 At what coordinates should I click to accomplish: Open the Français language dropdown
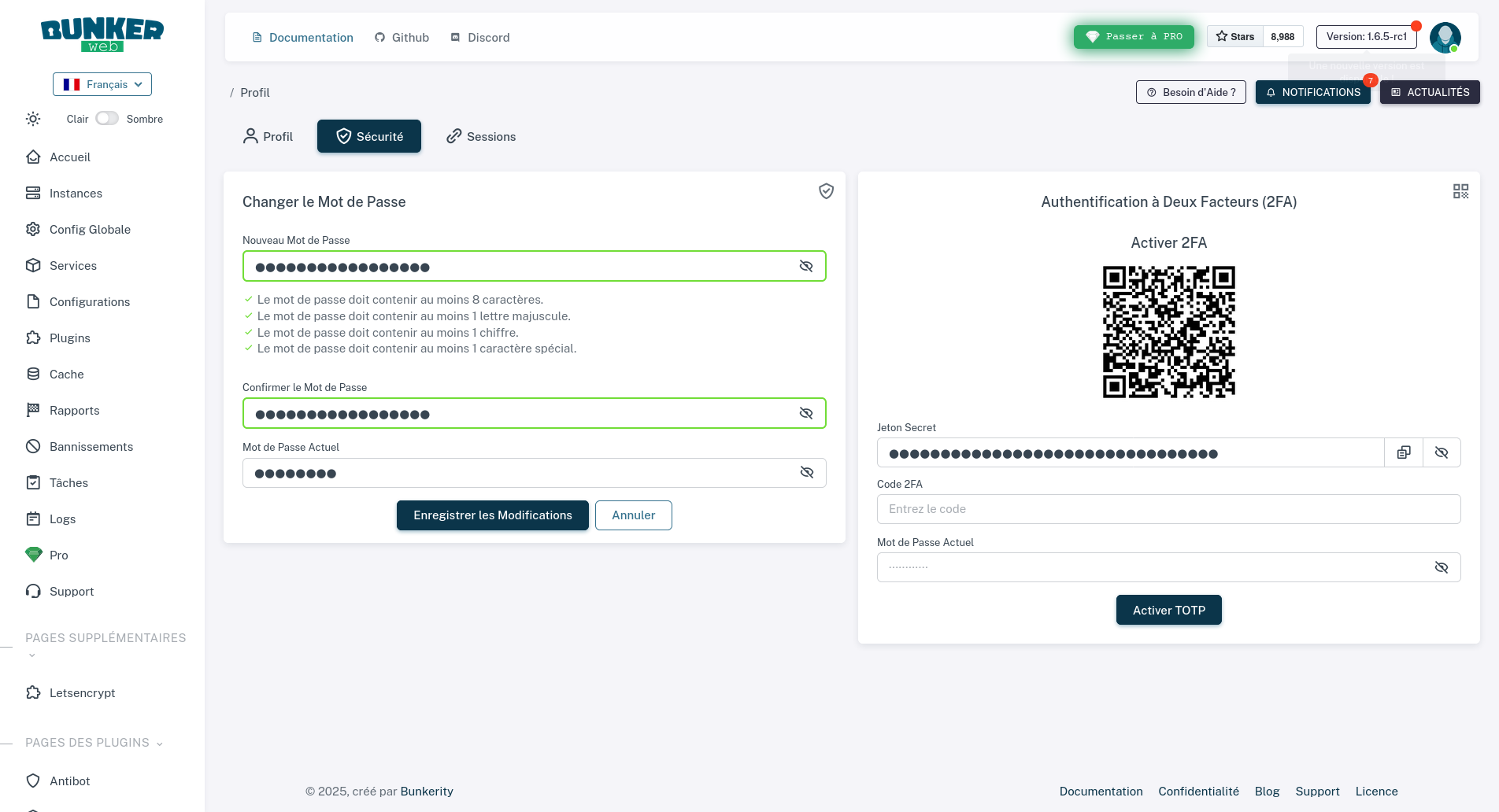pos(102,84)
